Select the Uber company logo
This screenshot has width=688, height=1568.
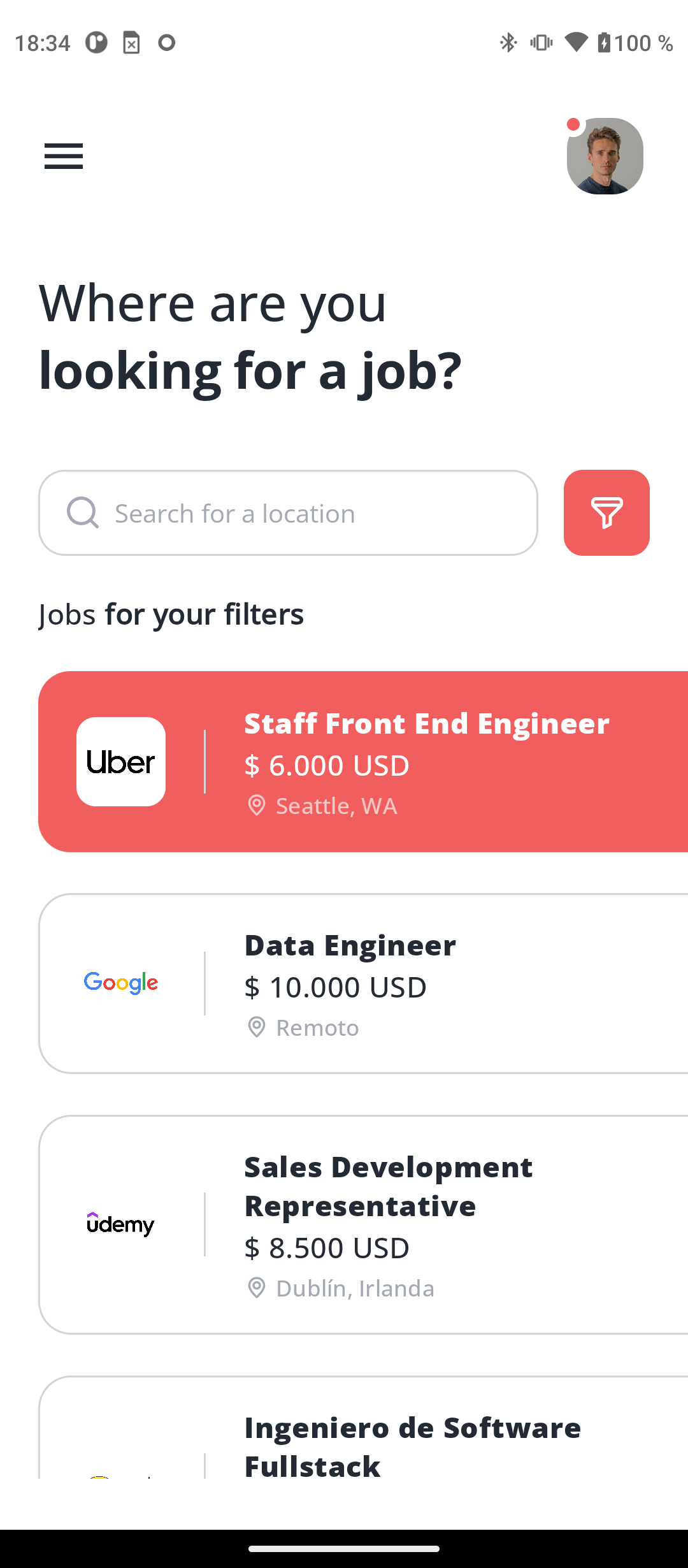point(120,762)
